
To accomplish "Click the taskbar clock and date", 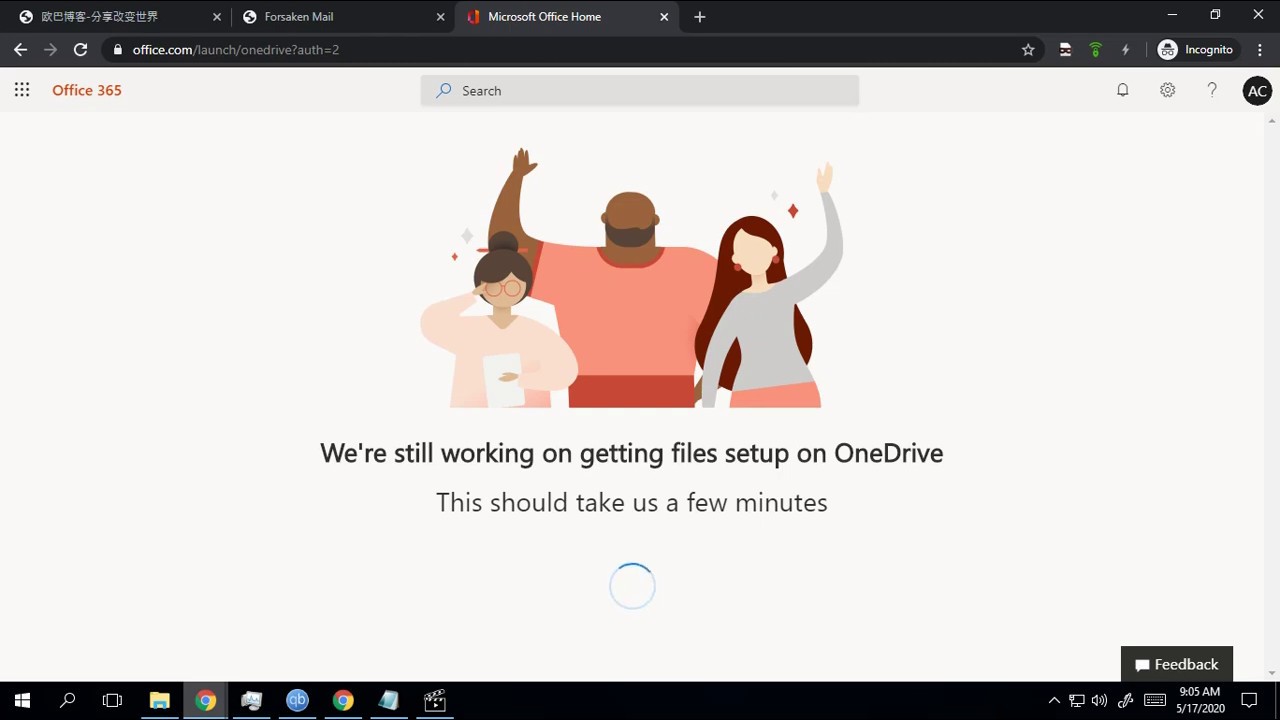I will (x=1200, y=700).
